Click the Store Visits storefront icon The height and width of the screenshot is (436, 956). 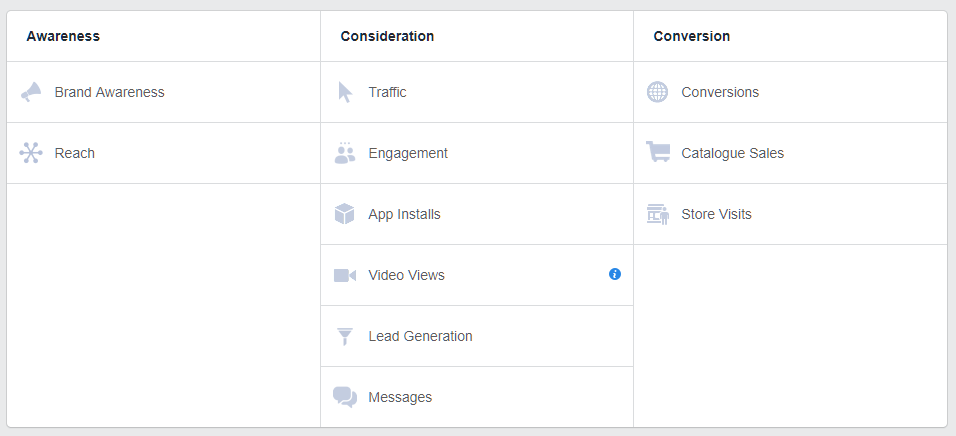(657, 214)
